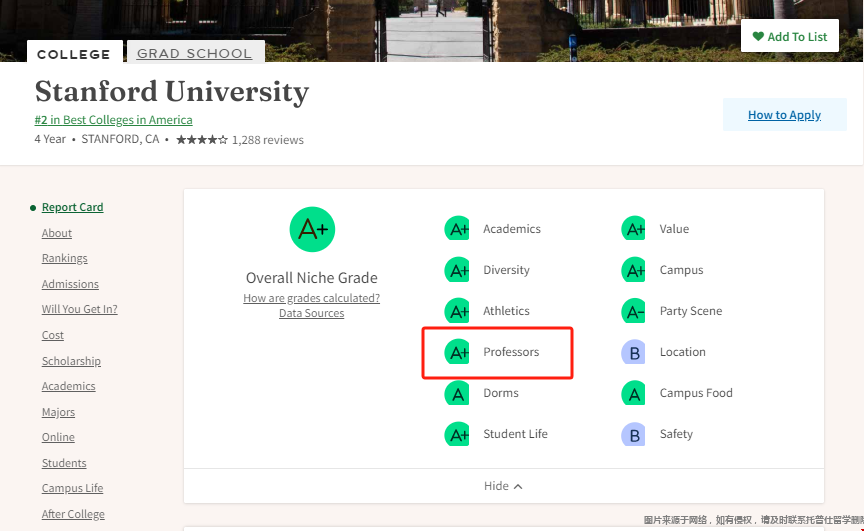Open After College in the sidebar
The width and height of the screenshot is (864, 531).
(x=73, y=514)
